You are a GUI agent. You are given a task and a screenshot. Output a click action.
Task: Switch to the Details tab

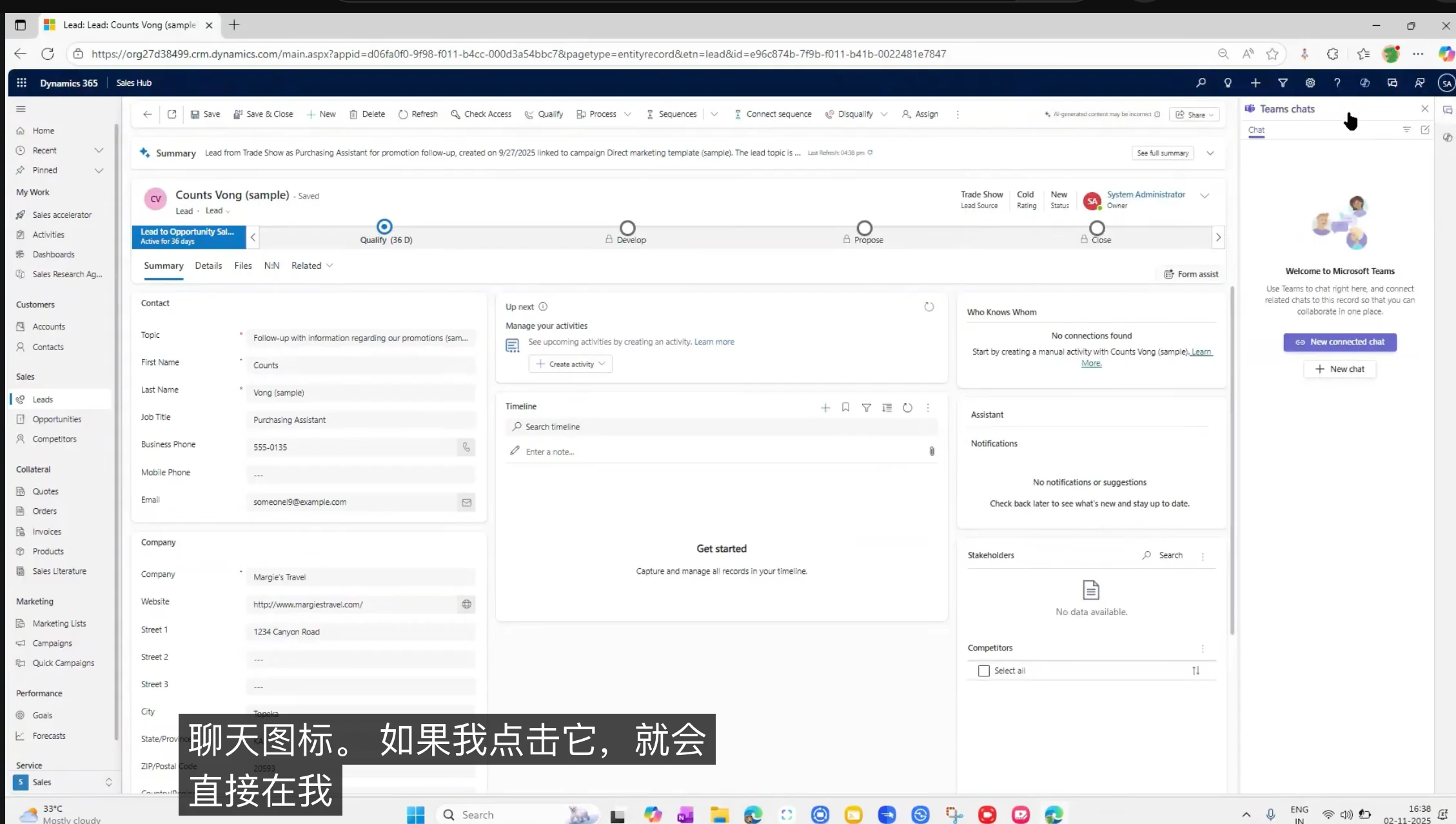click(208, 266)
